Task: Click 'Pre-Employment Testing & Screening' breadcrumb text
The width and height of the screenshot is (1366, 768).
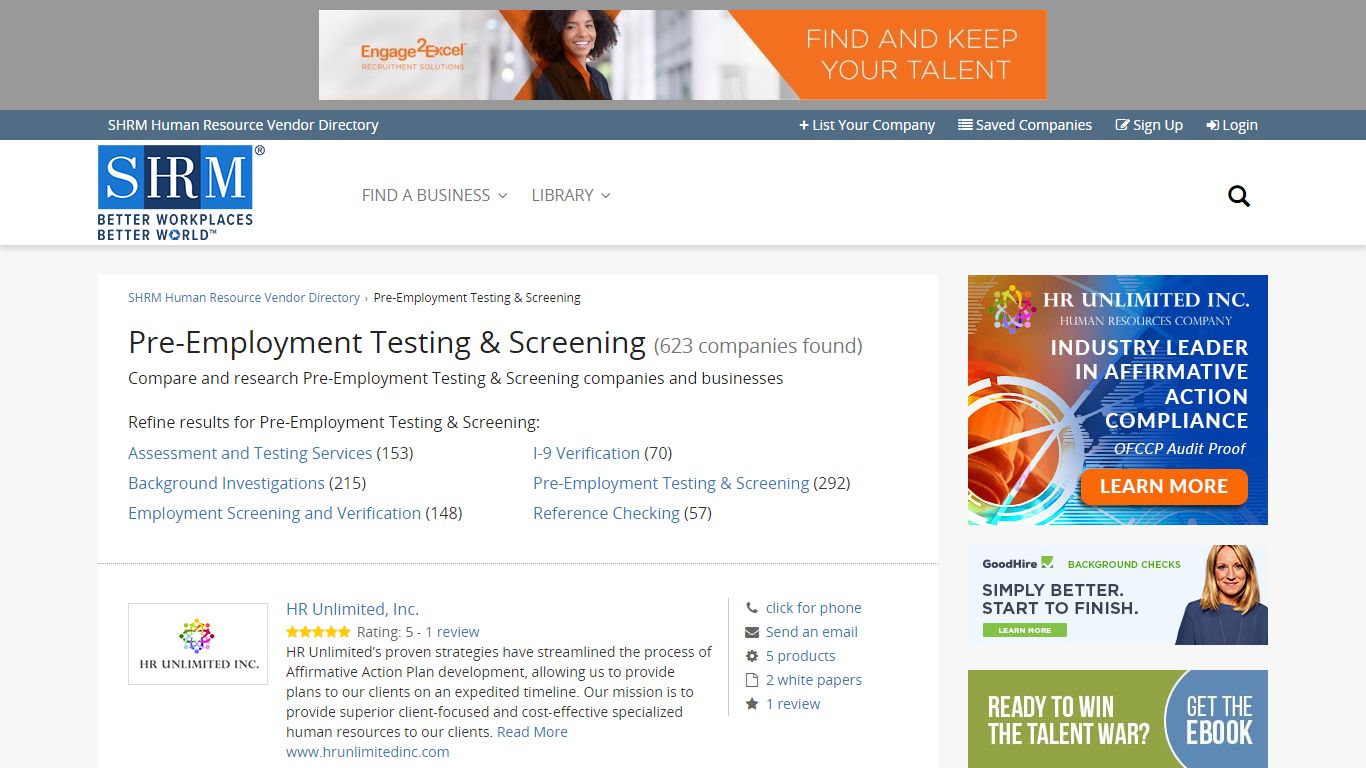Action: pyautogui.click(x=477, y=298)
